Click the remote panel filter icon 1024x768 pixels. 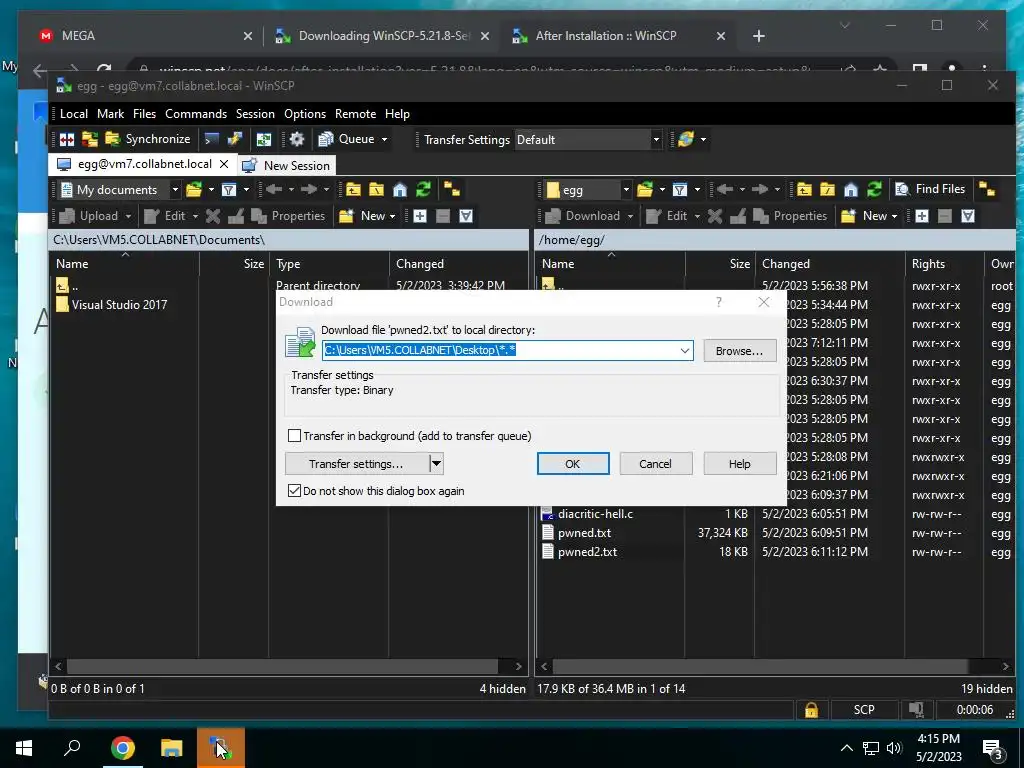pyautogui.click(x=680, y=190)
